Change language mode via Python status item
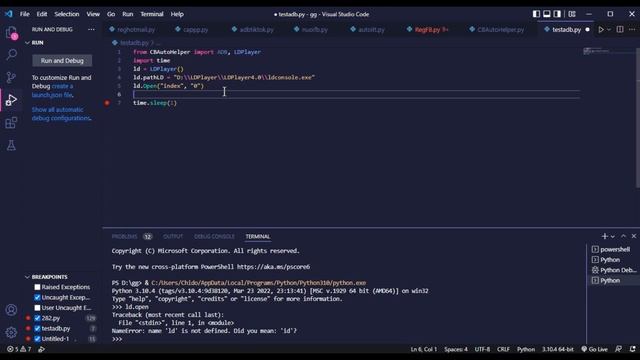Image resolution: width=640 pixels, height=360 pixels. point(526,349)
